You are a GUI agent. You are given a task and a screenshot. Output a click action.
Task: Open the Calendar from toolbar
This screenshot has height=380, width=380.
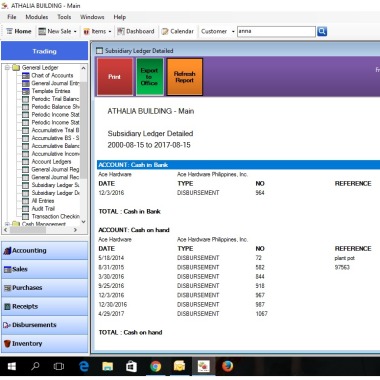(x=178, y=31)
